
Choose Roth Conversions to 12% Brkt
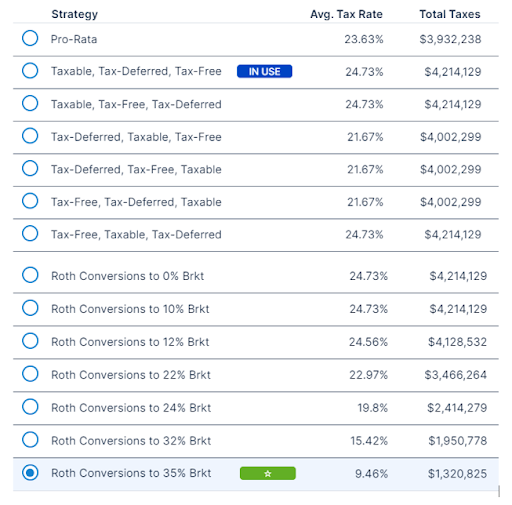(x=30, y=341)
